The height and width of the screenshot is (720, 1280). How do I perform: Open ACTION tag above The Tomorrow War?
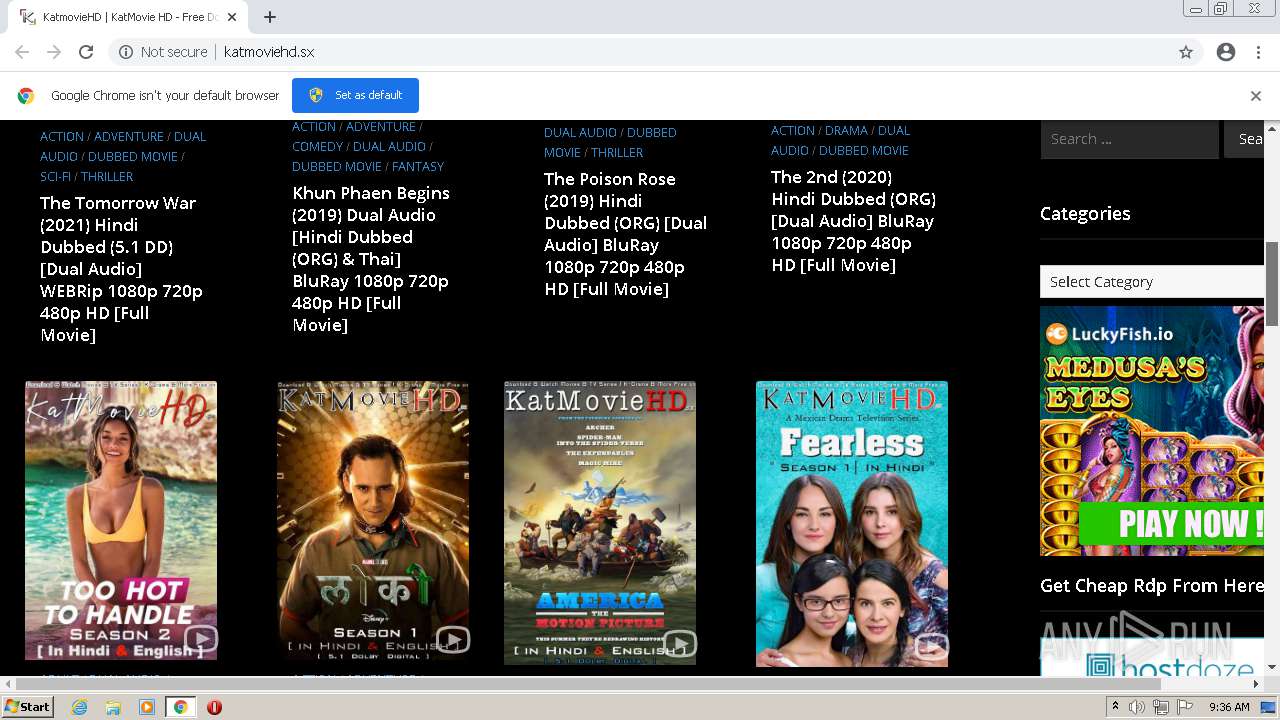click(62, 137)
